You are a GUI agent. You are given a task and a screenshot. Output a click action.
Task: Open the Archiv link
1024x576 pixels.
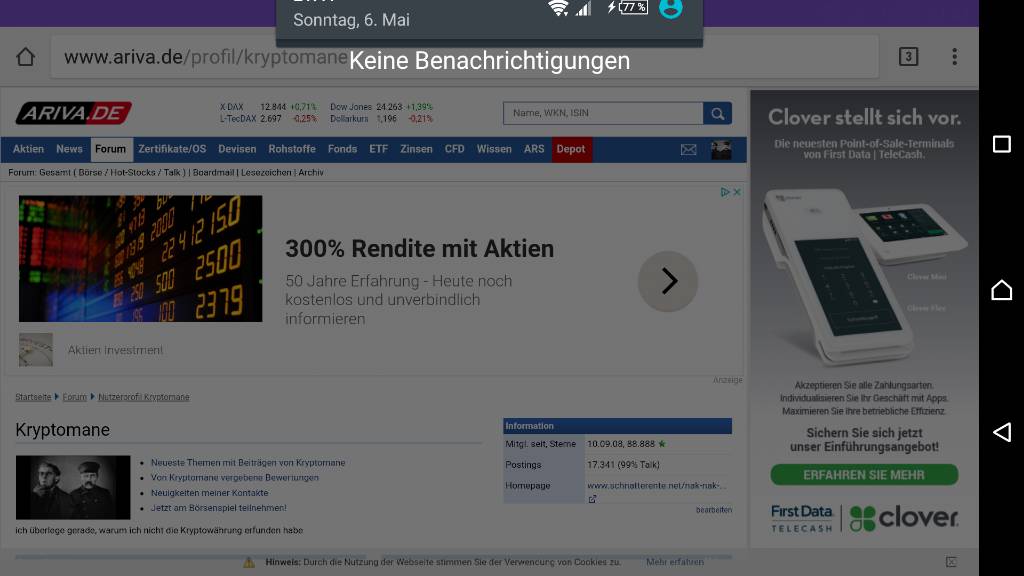(311, 172)
